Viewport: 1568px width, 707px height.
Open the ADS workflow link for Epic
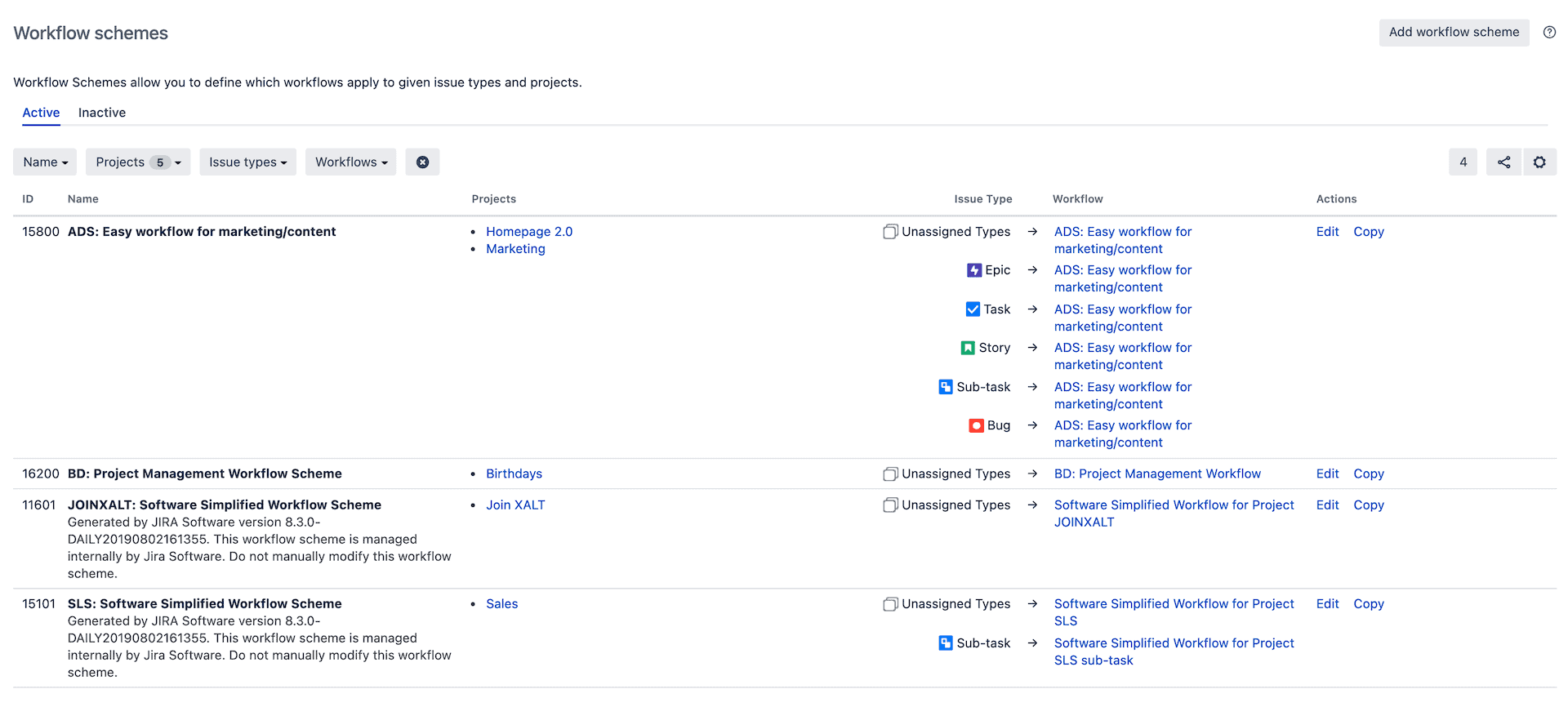coord(1123,278)
